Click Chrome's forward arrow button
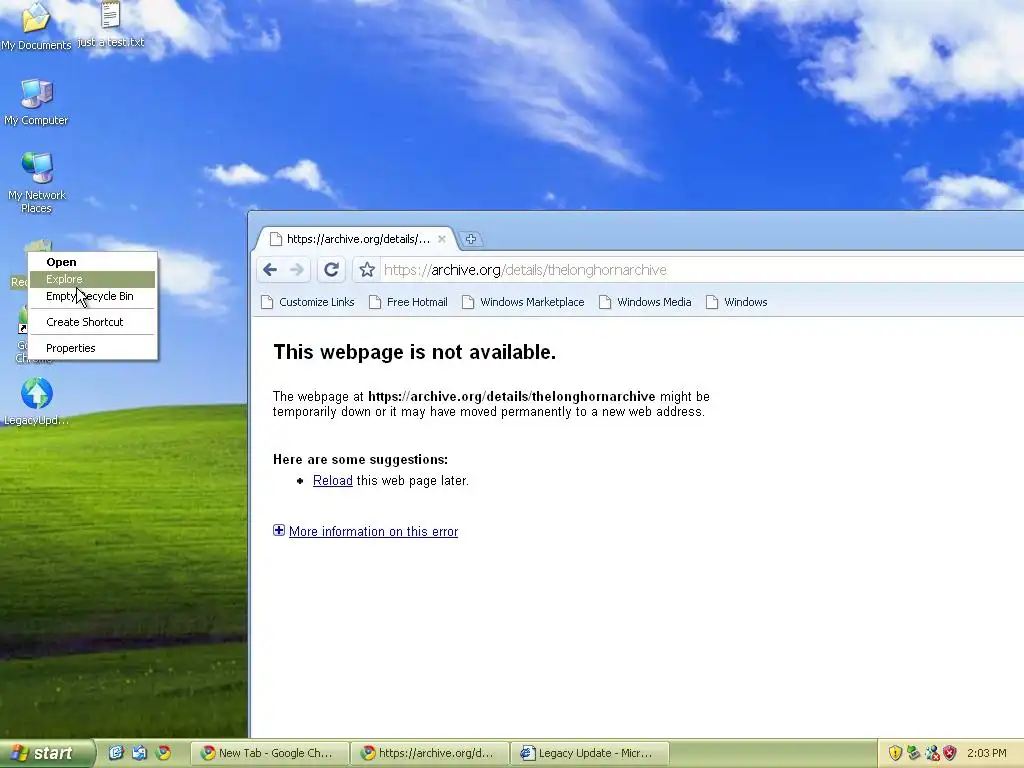1024x768 pixels. [297, 270]
